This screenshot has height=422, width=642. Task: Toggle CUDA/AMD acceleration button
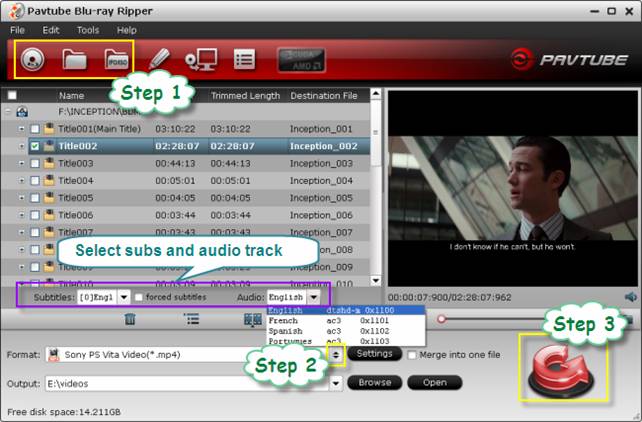[302, 60]
